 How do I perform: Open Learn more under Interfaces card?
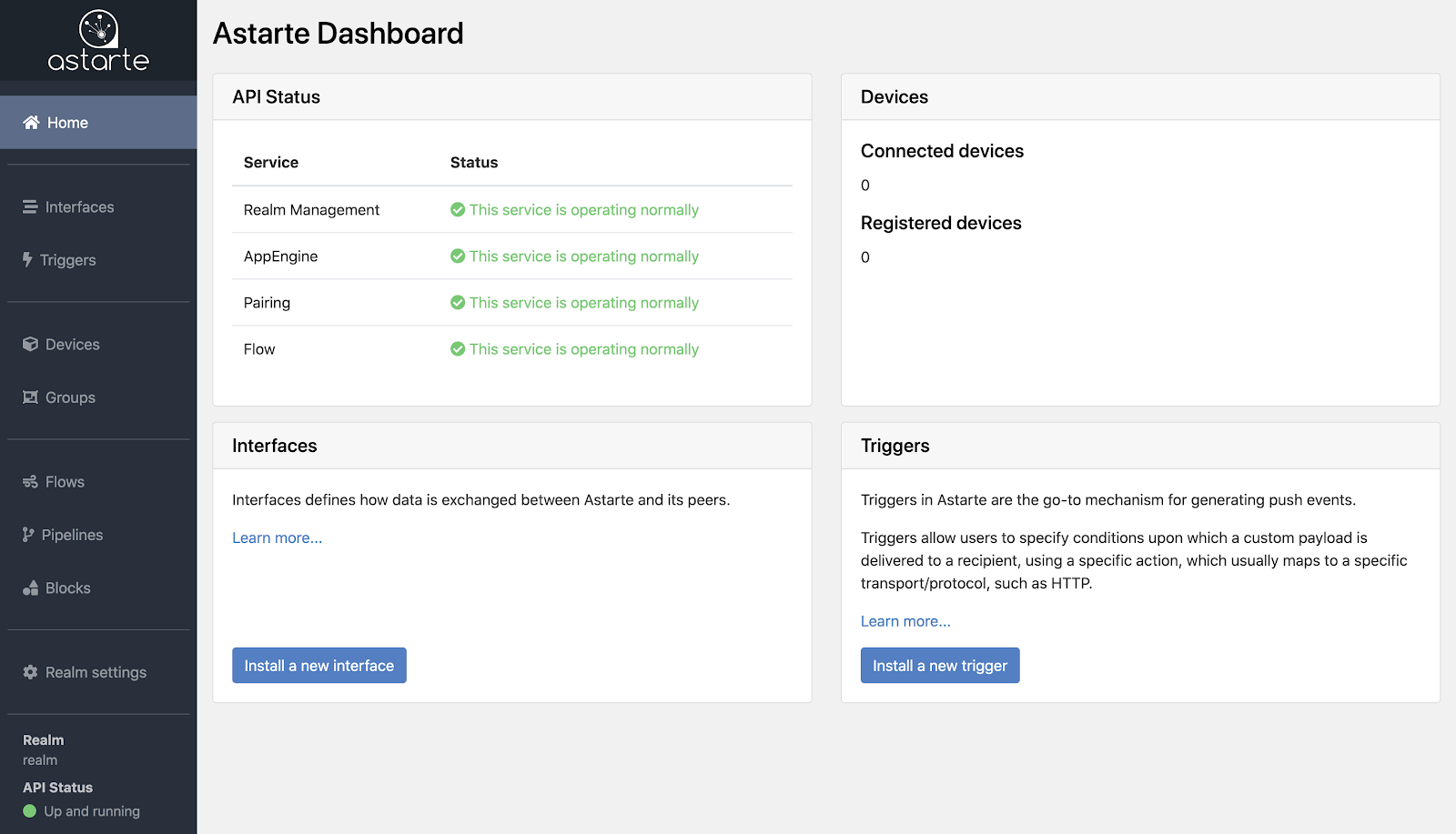click(x=277, y=538)
